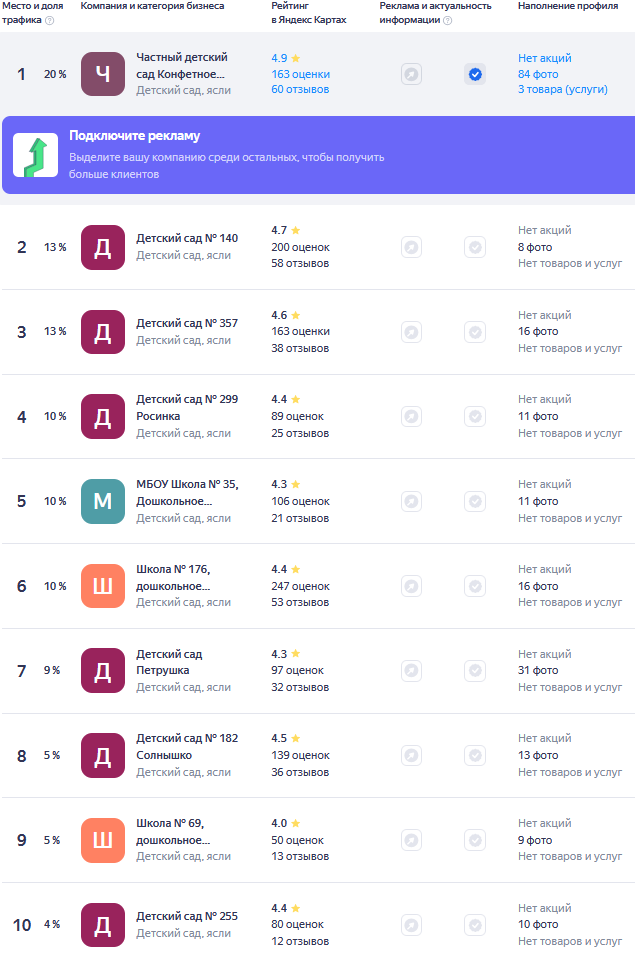Click '38 отзывов' for Детский сад № 357
The width and height of the screenshot is (635, 960).
300,348
